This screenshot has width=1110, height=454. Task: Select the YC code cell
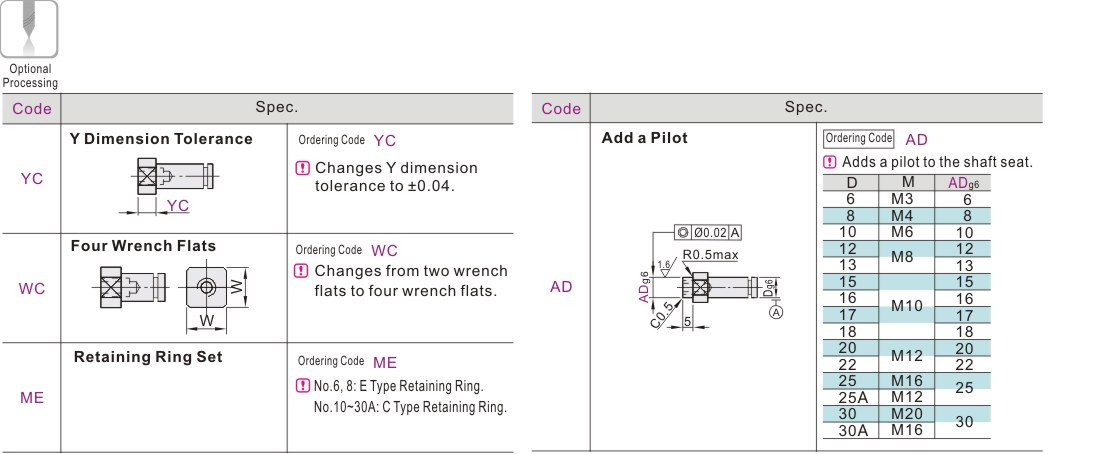pos(31,179)
